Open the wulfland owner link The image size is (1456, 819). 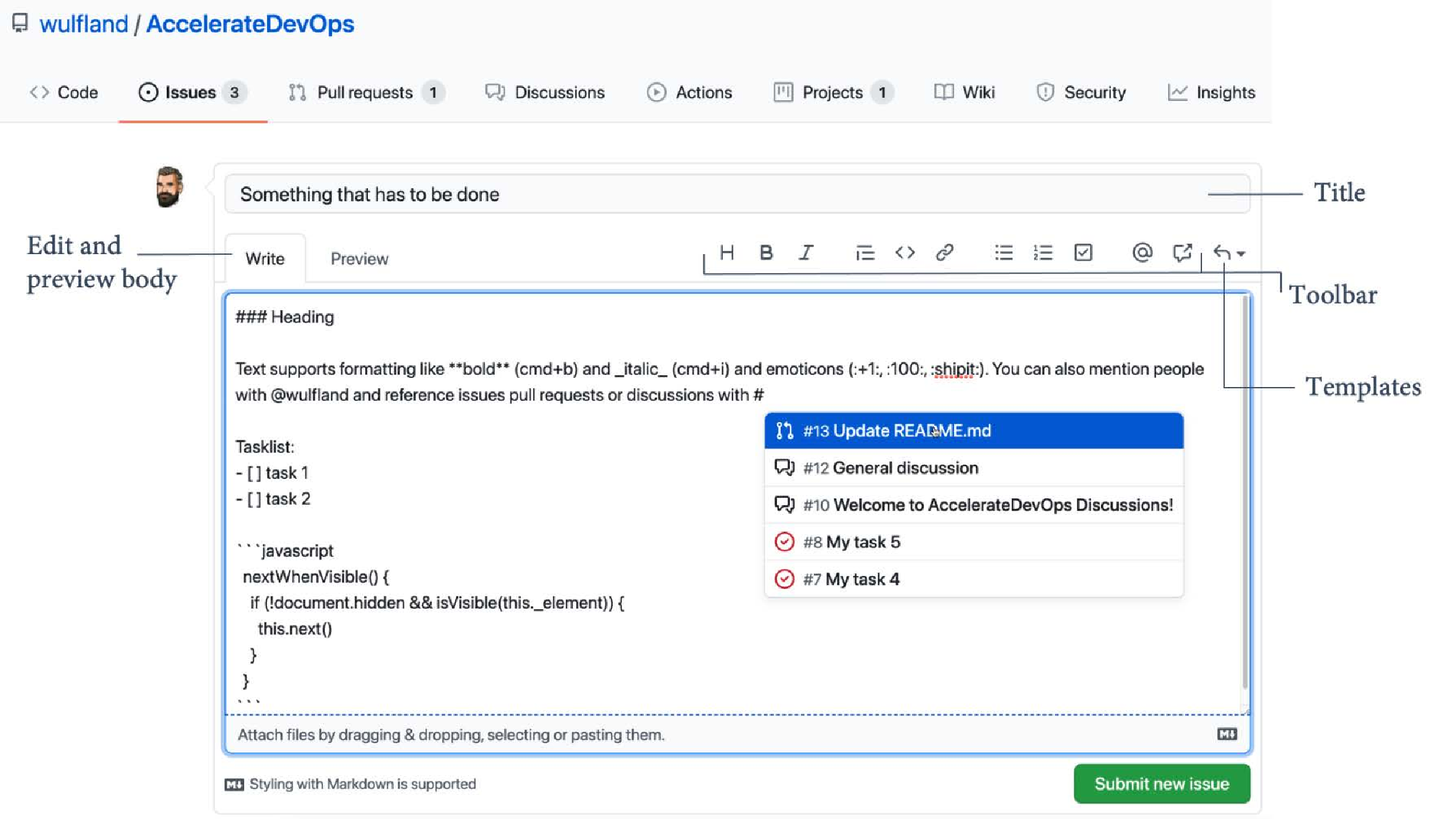(83, 24)
